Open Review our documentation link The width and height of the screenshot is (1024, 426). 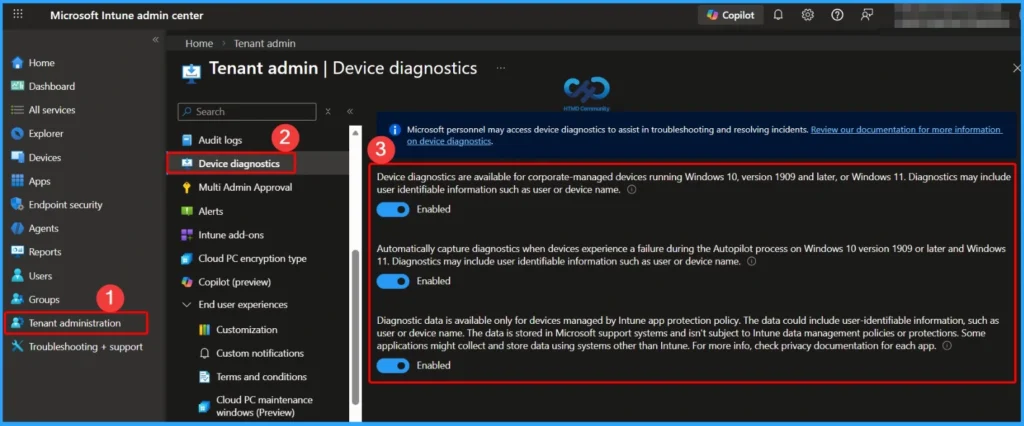tap(704, 135)
